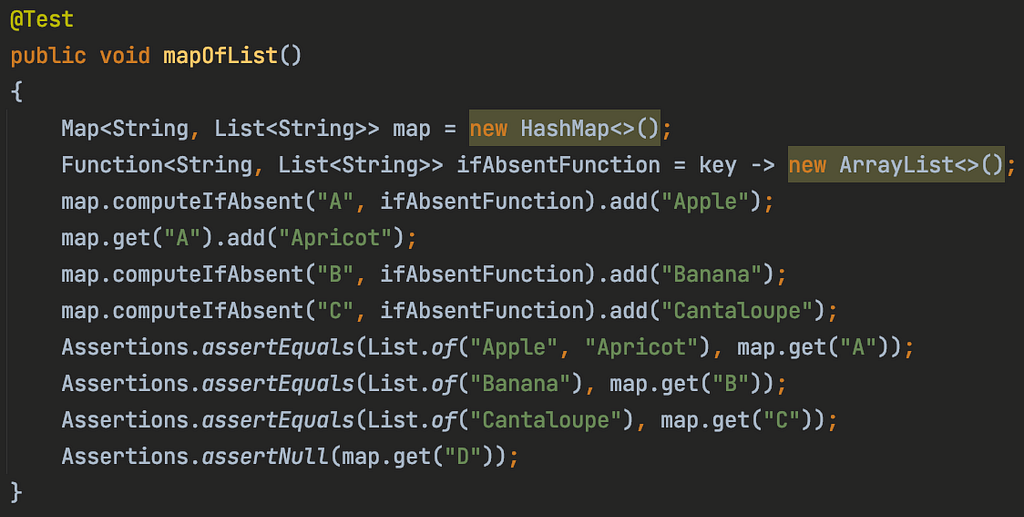Viewport: 1024px width, 517px height.
Task: Click the highlighted new ArrayList<>() expression
Action: (896, 164)
